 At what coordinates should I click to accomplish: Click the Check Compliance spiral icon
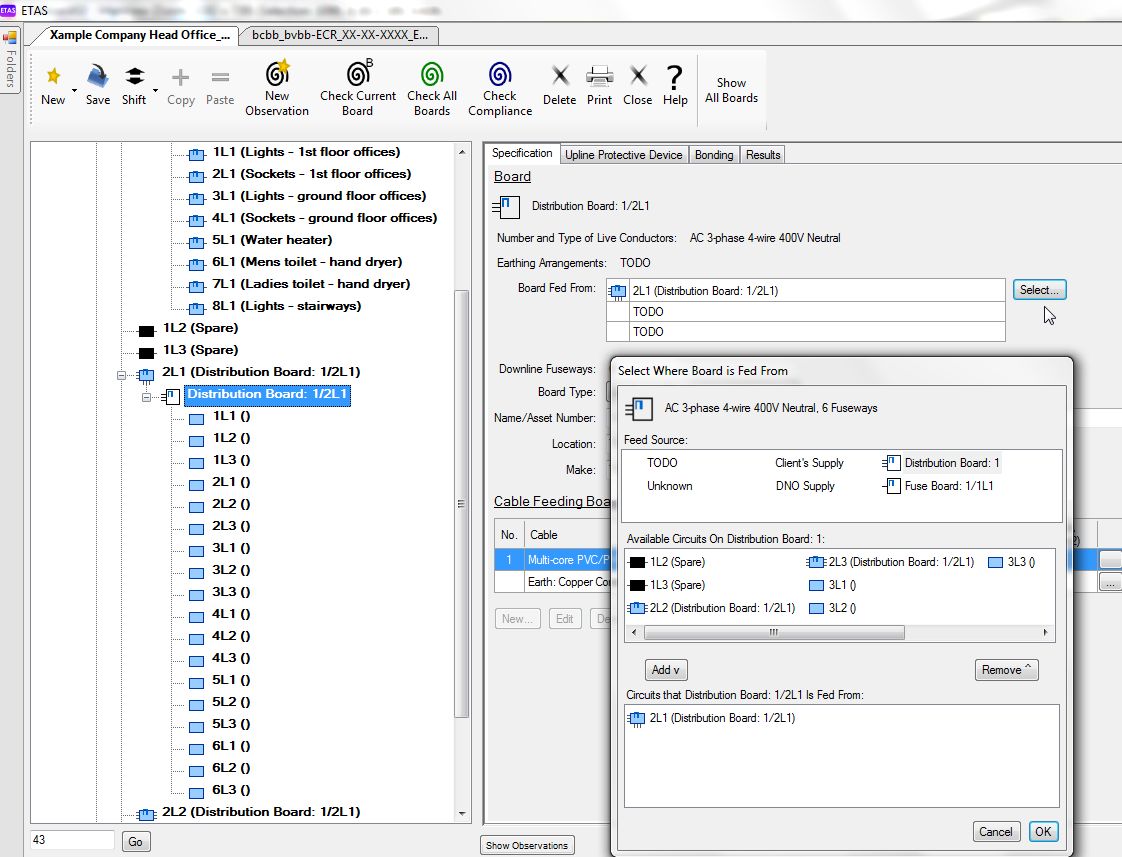point(499,73)
